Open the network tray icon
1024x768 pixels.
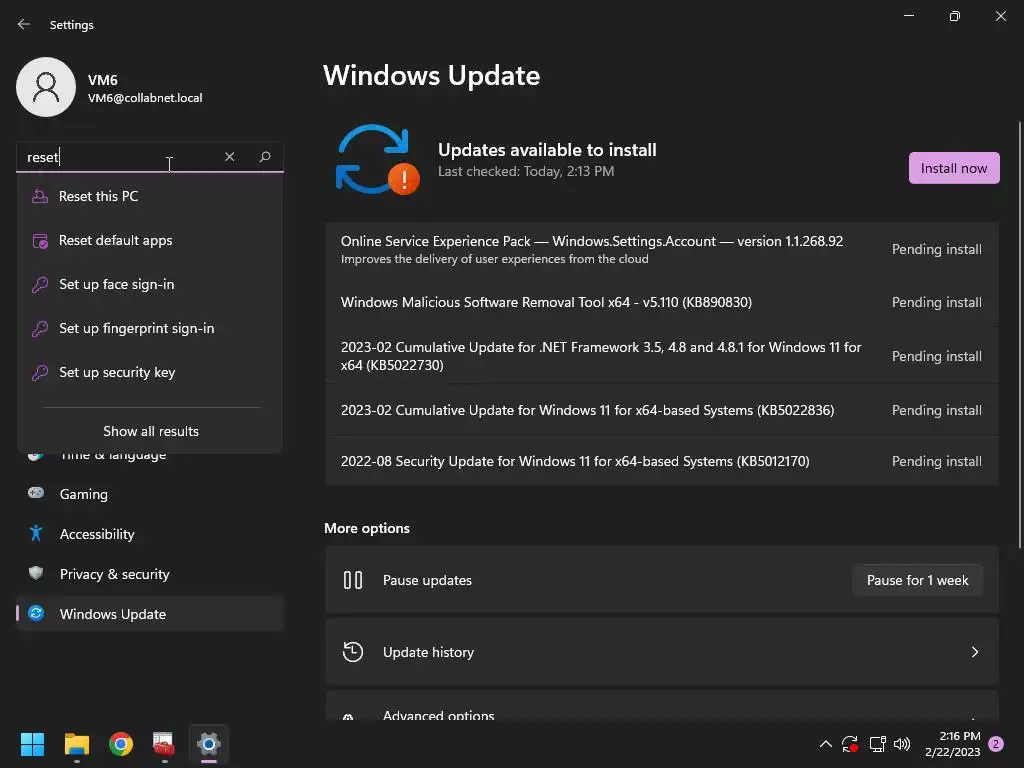click(877, 744)
